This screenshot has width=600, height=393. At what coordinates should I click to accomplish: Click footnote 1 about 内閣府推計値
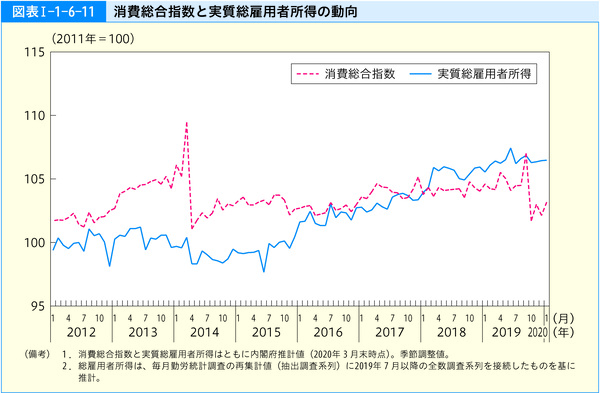click(x=256, y=354)
